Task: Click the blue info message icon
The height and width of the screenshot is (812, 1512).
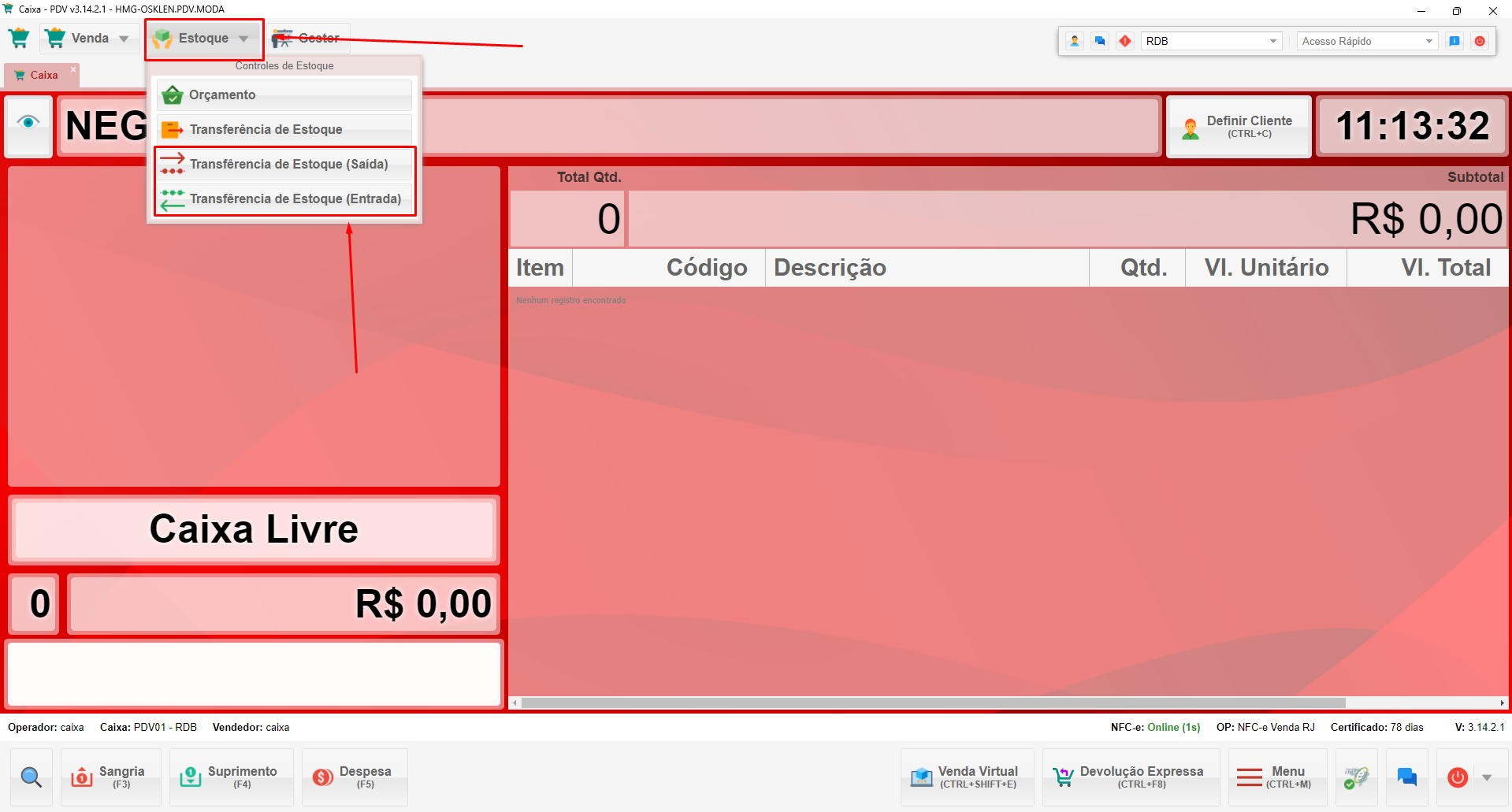Action: [x=1454, y=41]
